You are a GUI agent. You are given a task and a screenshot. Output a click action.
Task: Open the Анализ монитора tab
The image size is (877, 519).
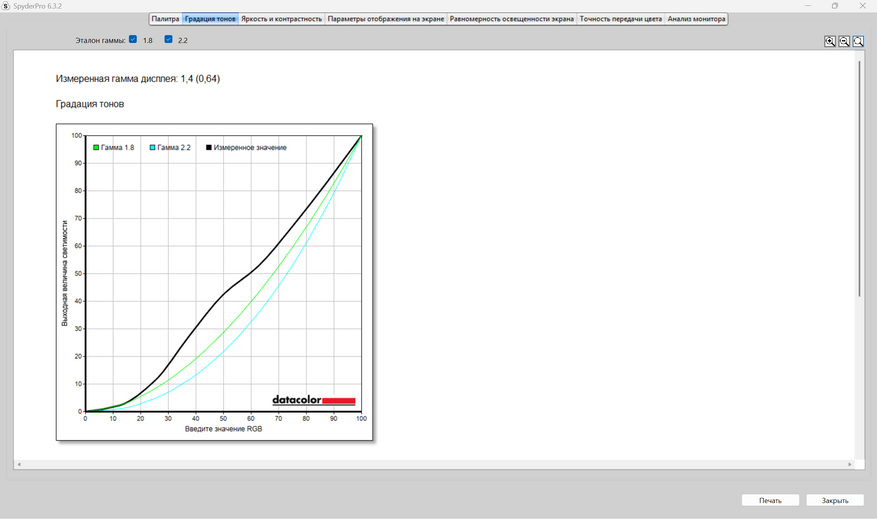tap(696, 19)
